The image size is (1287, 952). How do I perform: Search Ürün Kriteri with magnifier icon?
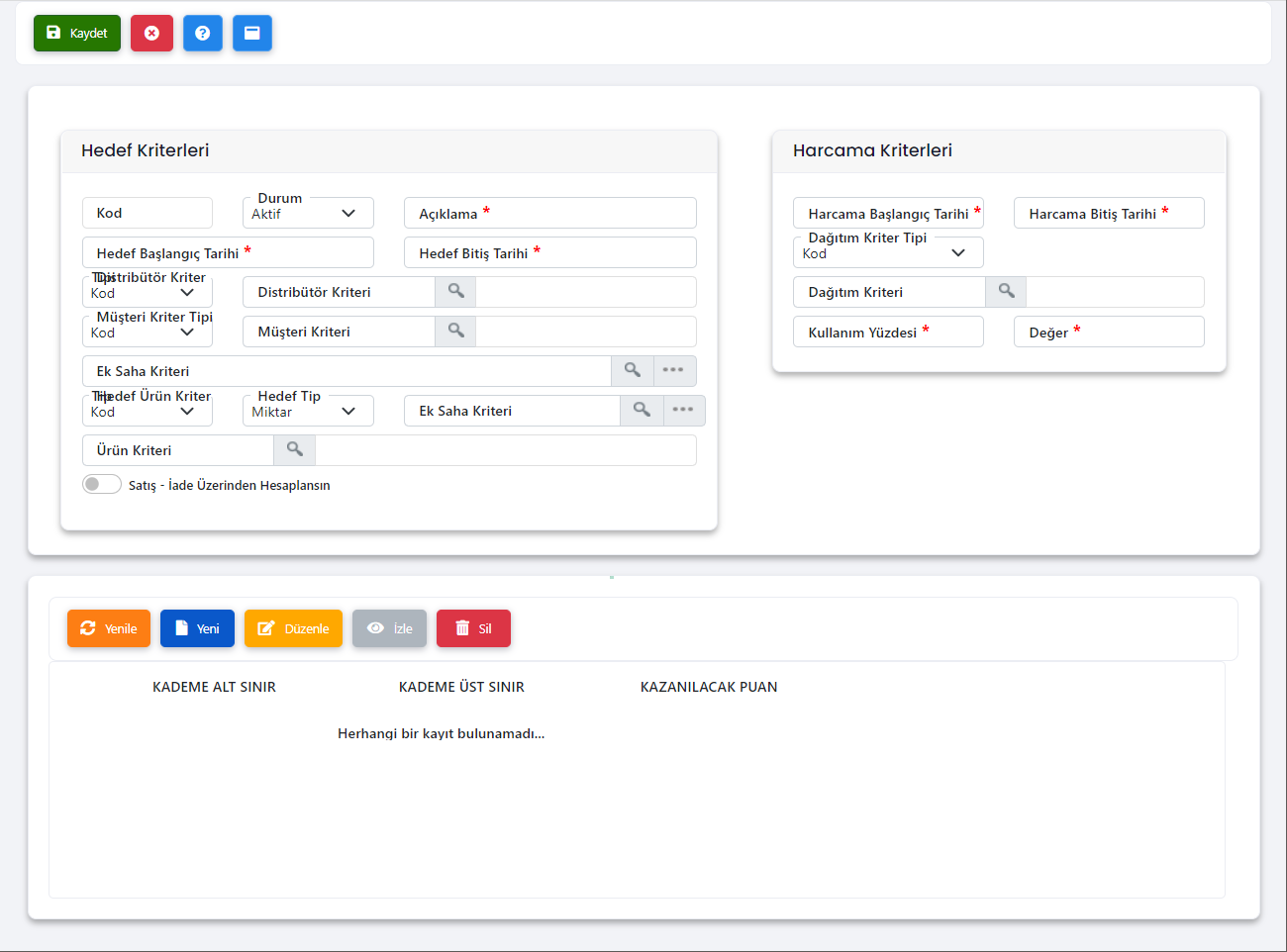click(295, 449)
